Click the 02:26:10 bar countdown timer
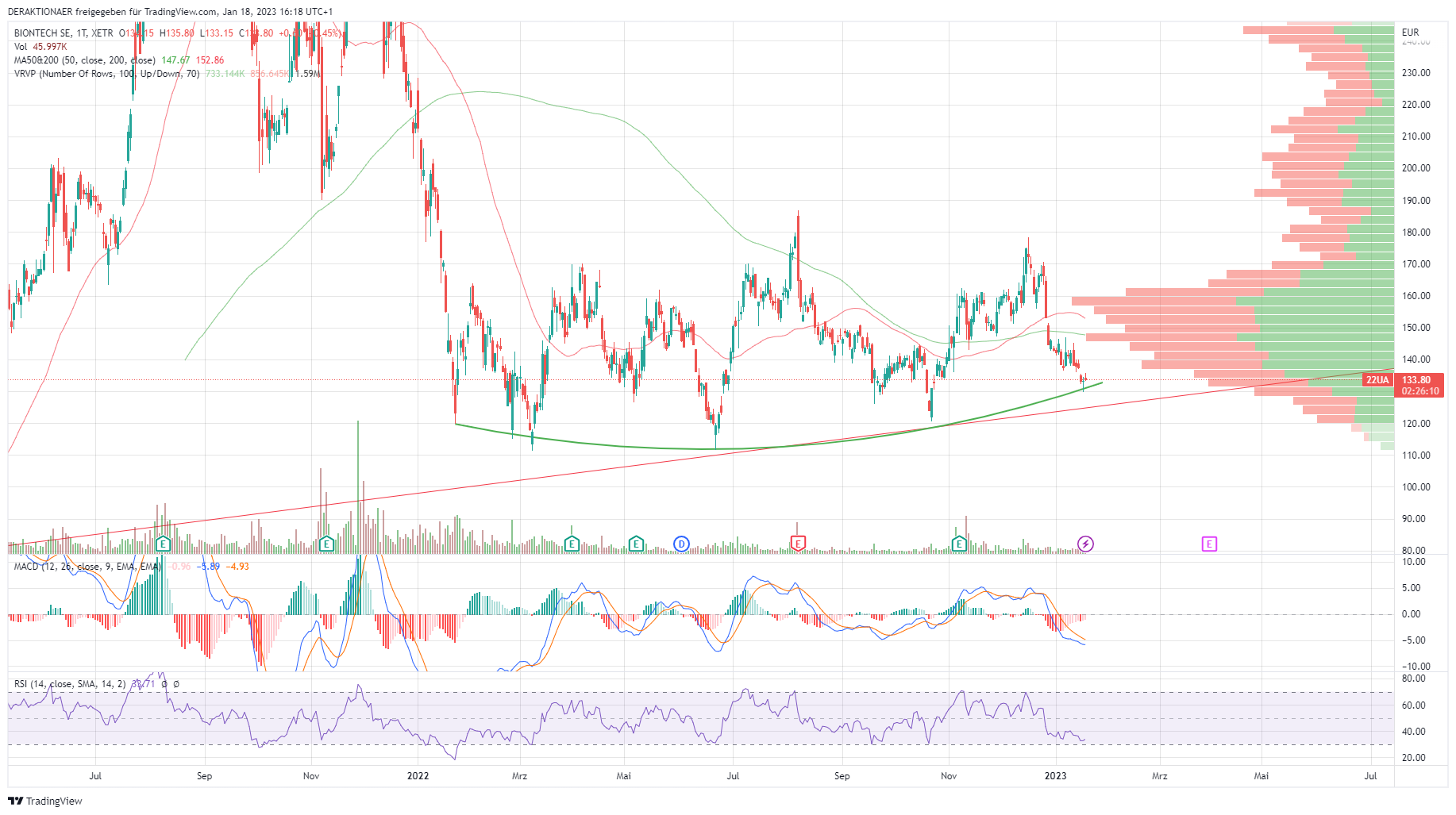1456x815 pixels. click(x=1419, y=391)
